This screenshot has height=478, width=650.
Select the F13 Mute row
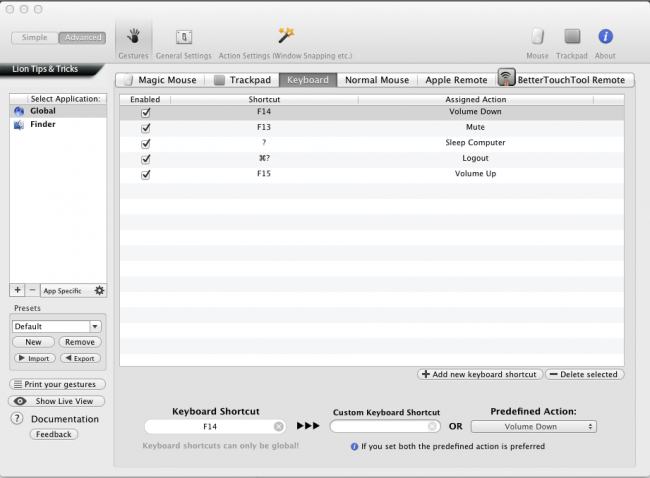coord(372,128)
